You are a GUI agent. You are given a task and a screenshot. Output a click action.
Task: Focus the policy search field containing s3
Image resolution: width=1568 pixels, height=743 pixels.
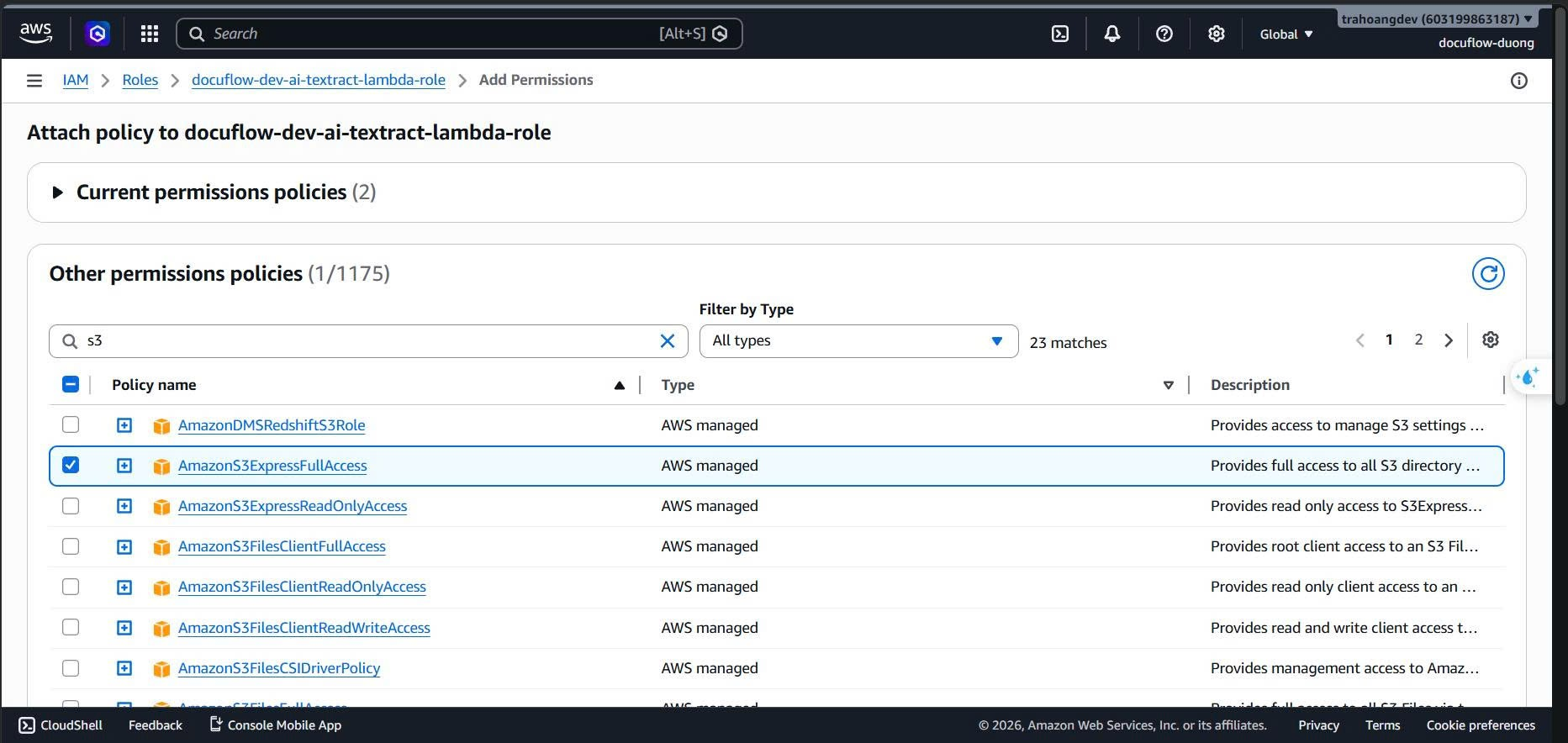coord(368,341)
